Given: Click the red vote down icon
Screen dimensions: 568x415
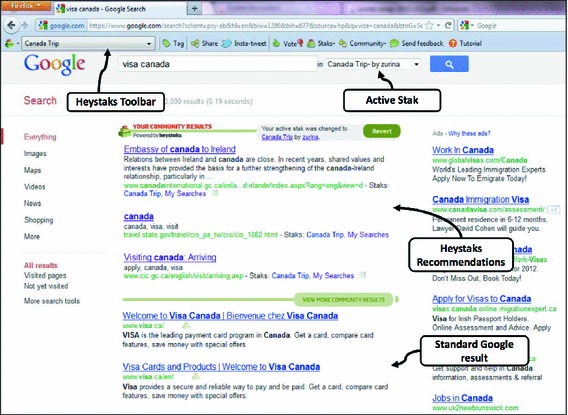Looking at the screenshot, I should (x=300, y=43).
